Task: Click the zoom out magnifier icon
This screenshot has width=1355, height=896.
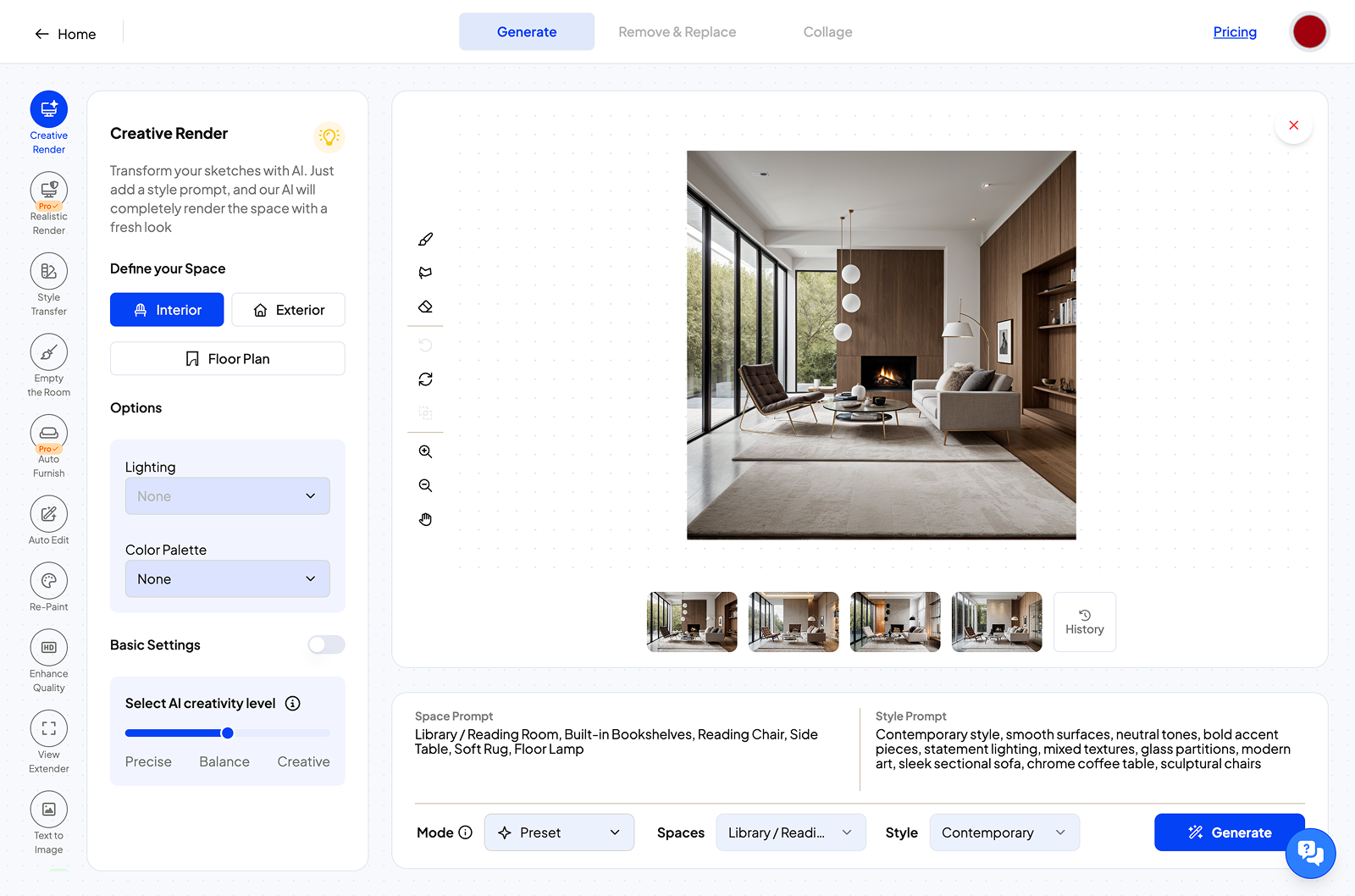Action: point(425,485)
